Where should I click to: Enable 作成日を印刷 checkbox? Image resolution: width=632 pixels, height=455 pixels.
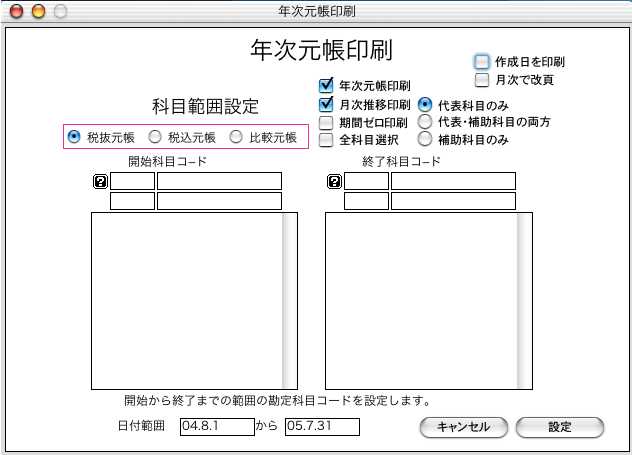482,62
